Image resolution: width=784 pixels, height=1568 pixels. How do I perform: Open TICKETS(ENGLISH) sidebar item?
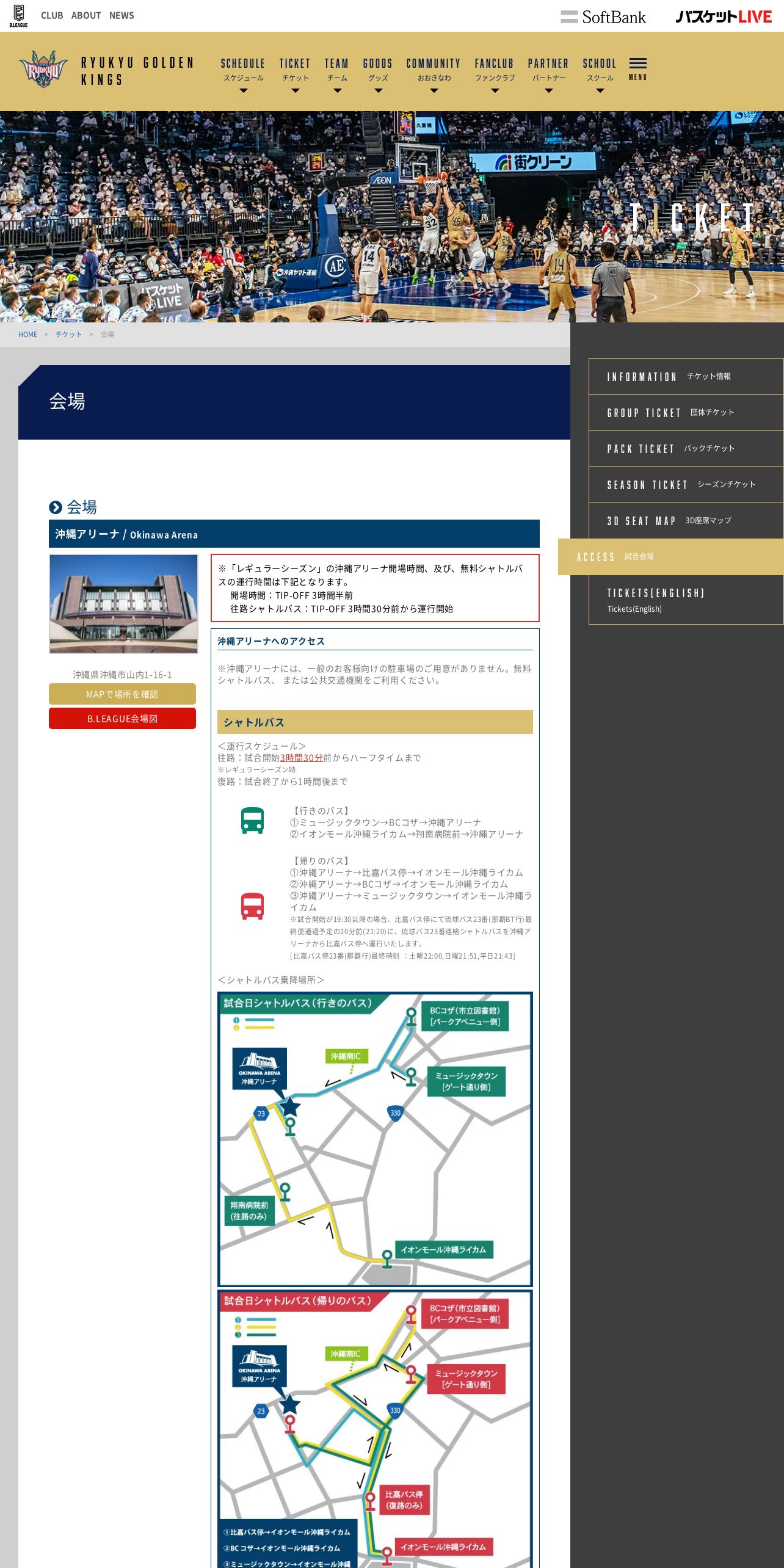(x=686, y=600)
